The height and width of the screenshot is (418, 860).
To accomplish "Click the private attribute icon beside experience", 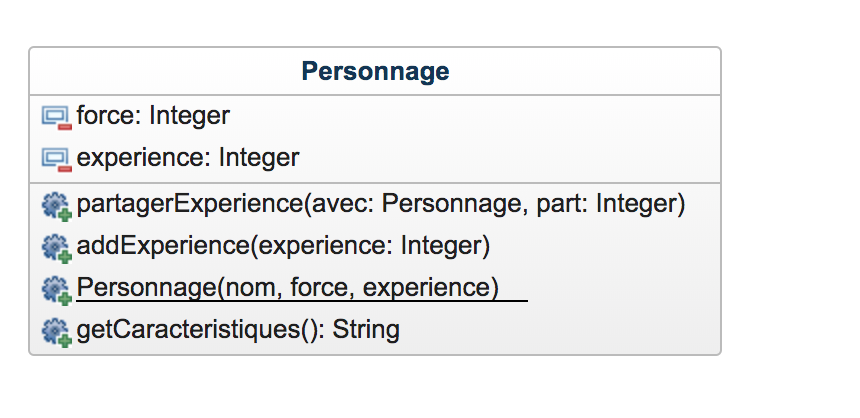I will coord(56,159).
